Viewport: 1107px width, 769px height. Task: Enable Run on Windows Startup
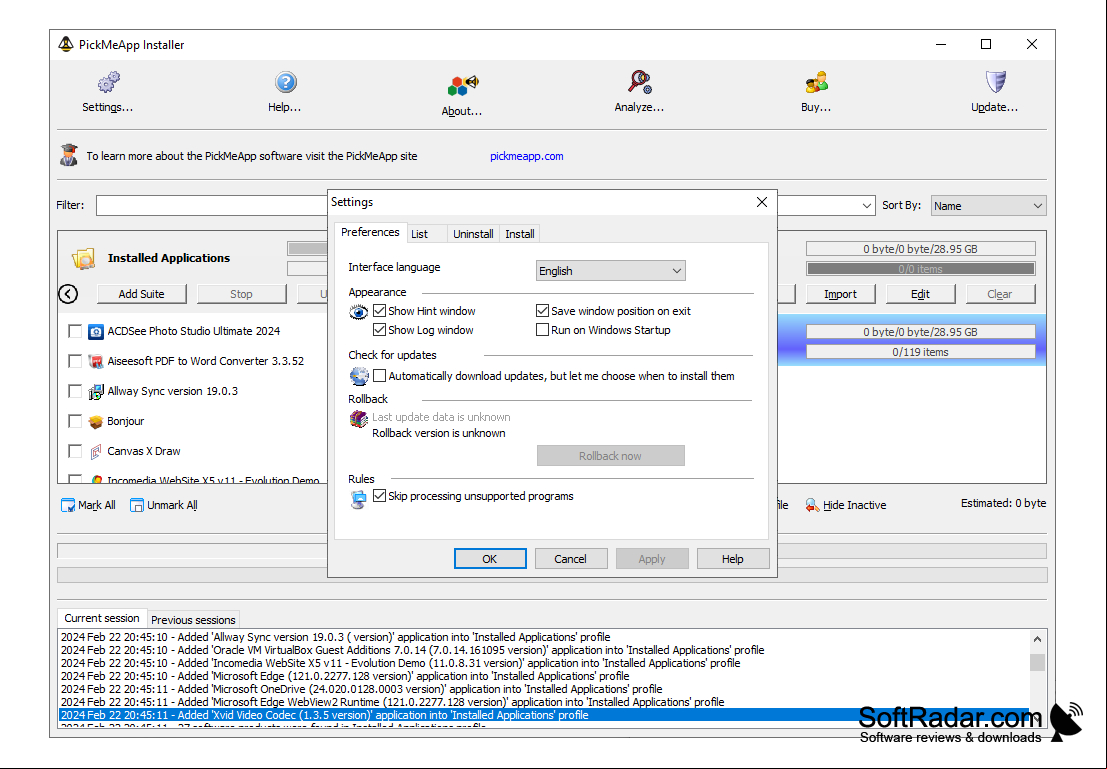(x=542, y=330)
